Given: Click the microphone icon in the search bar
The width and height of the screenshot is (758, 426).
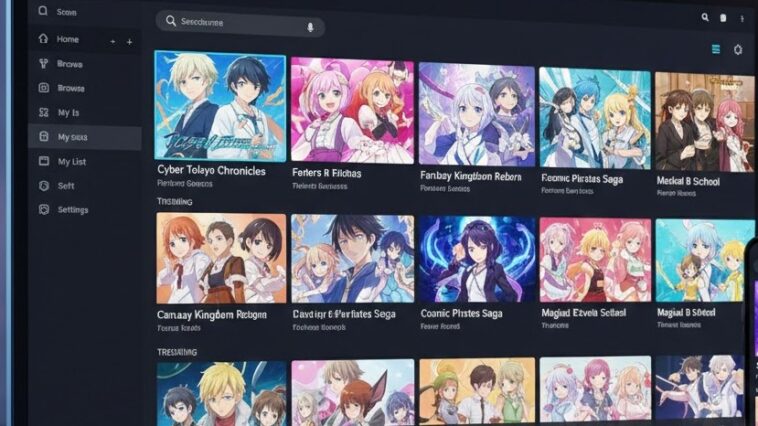Looking at the screenshot, I should [310, 26].
